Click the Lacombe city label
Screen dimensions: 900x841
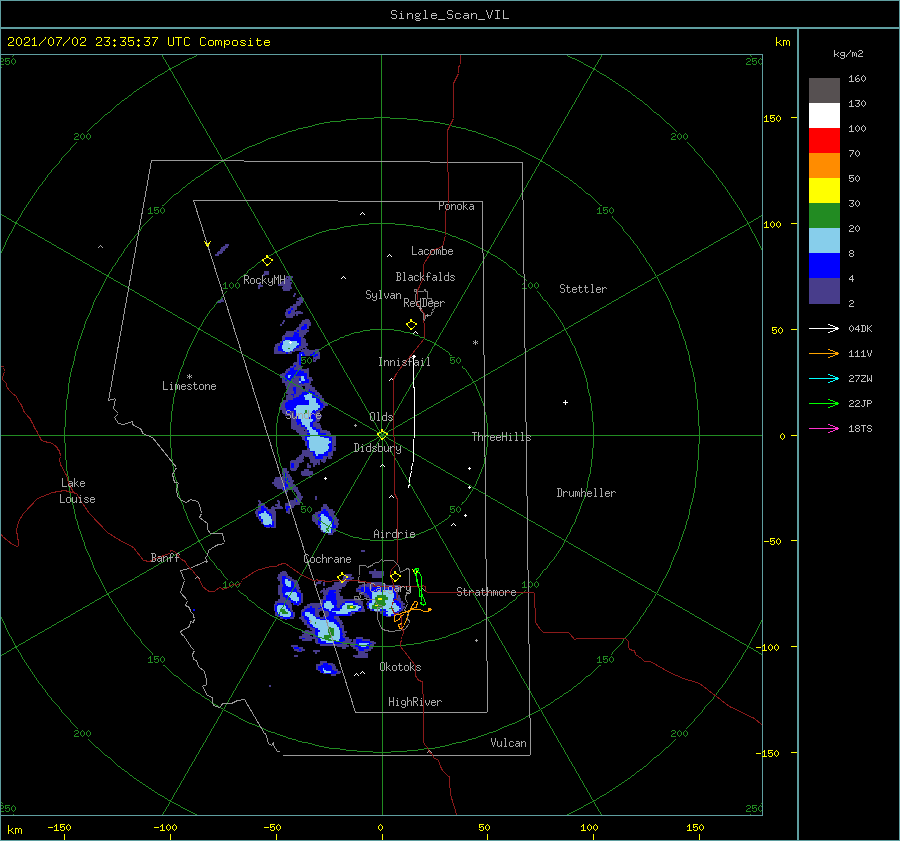432,251
